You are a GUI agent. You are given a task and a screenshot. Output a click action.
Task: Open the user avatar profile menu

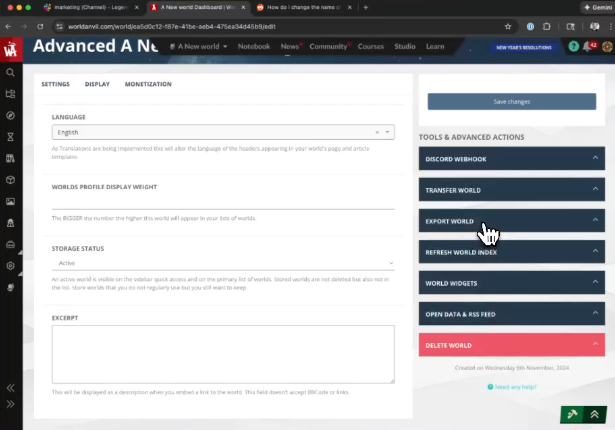(x=608, y=47)
